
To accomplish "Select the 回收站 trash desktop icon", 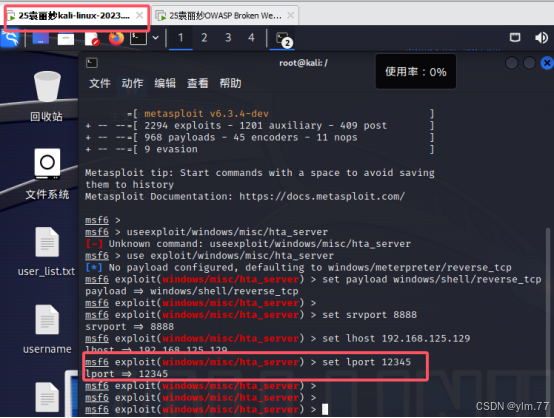I will 47,96.
